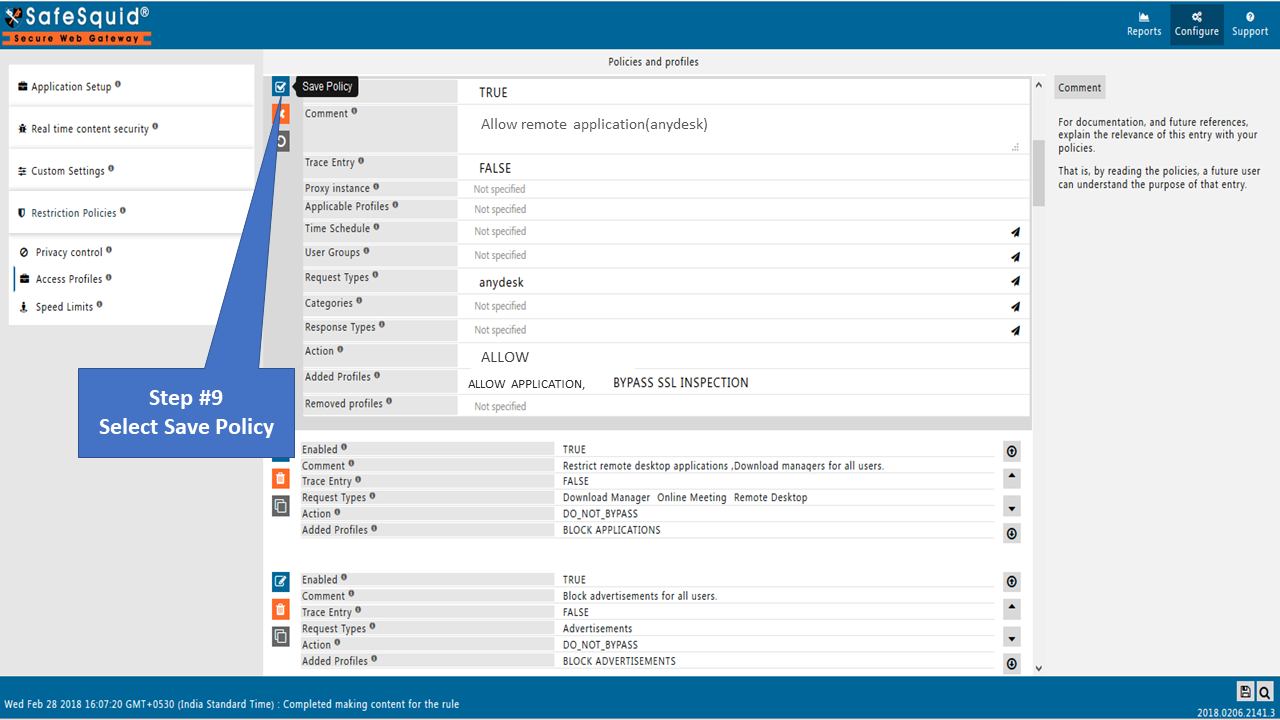Expand Real time content security section
Viewport: 1280px width, 720px height.
(132, 128)
